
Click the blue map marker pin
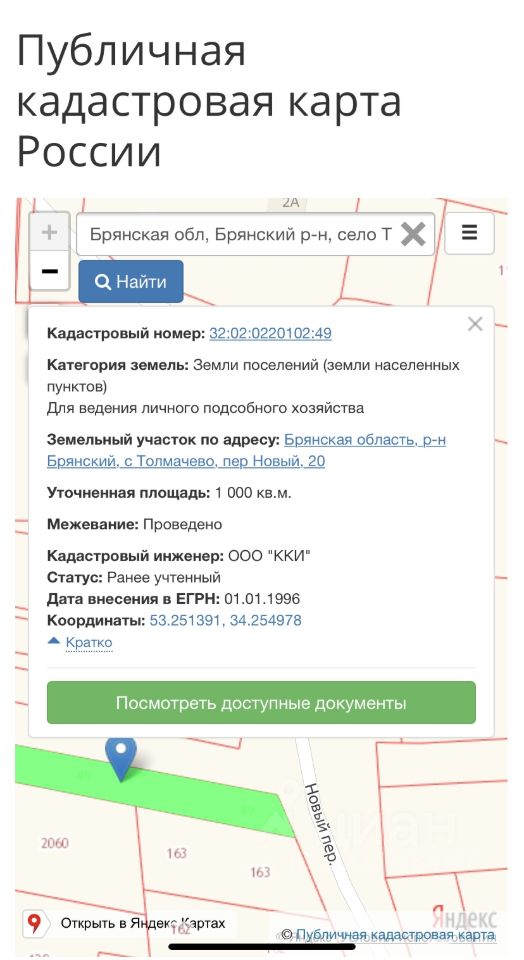tap(121, 758)
